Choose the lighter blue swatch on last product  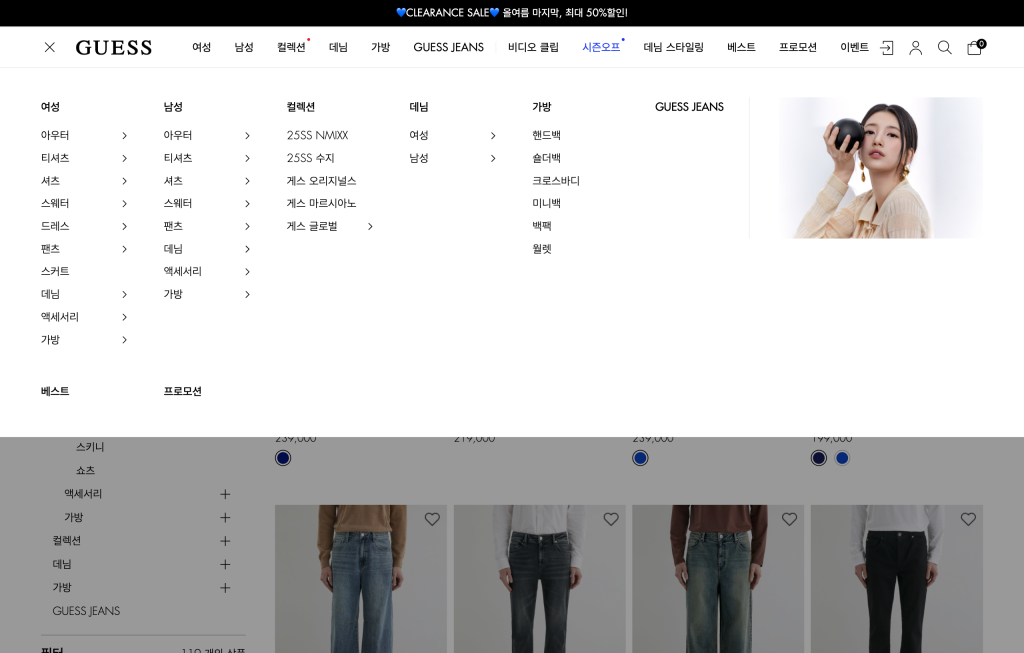click(842, 458)
